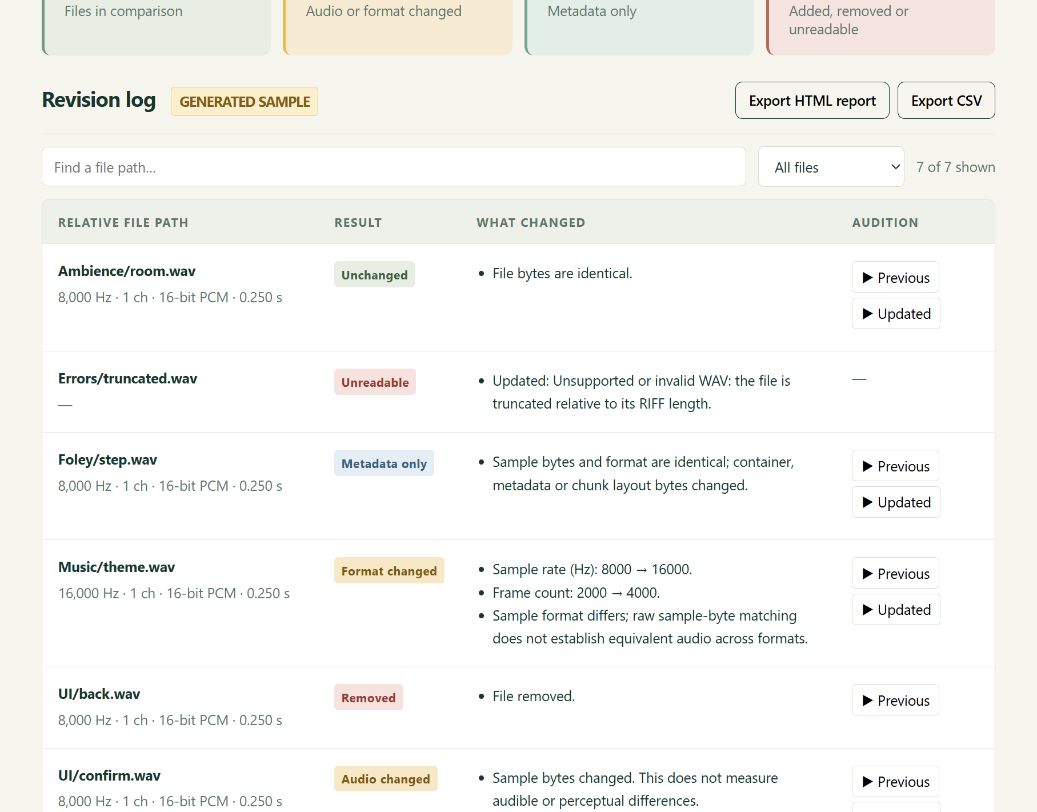Select the UI/back.wav file path
The image size is (1037, 812).
point(99,694)
